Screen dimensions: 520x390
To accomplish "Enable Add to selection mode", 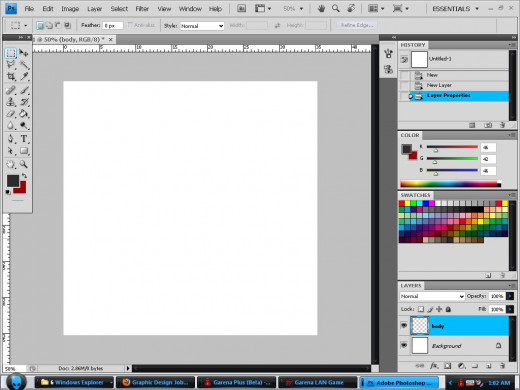I will (49, 25).
